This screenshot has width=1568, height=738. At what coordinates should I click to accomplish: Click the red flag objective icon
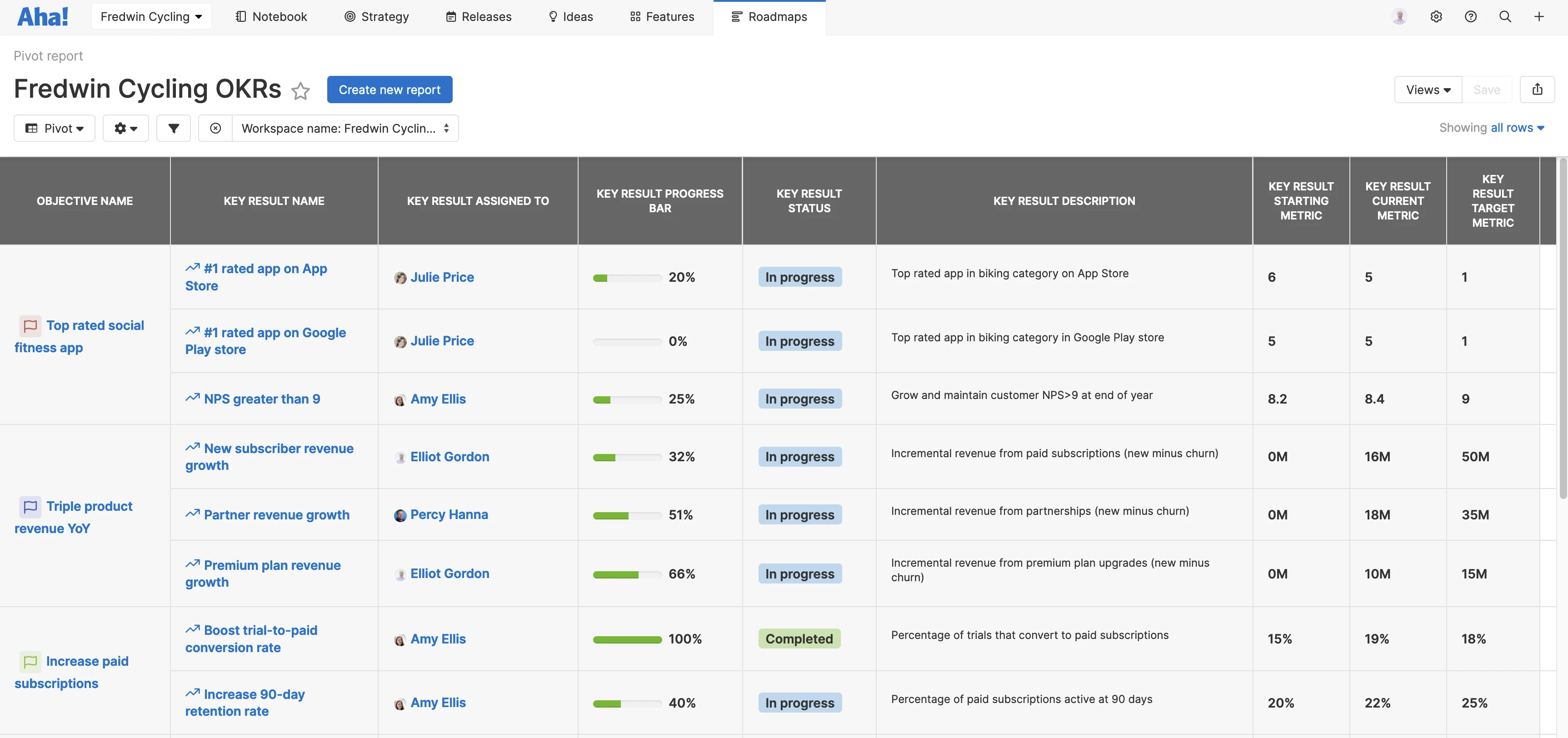(30, 325)
